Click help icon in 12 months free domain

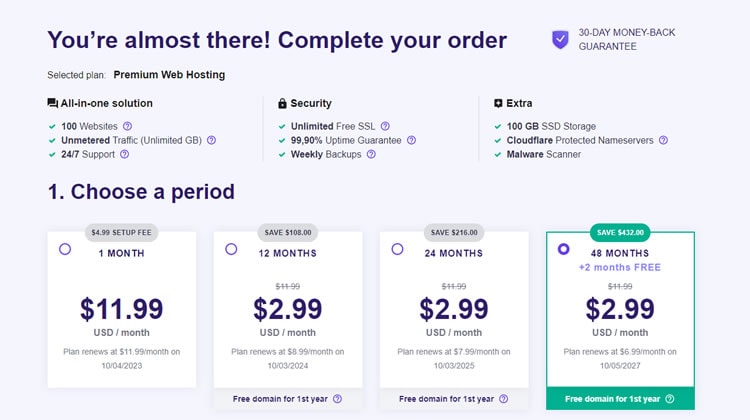[338, 399]
